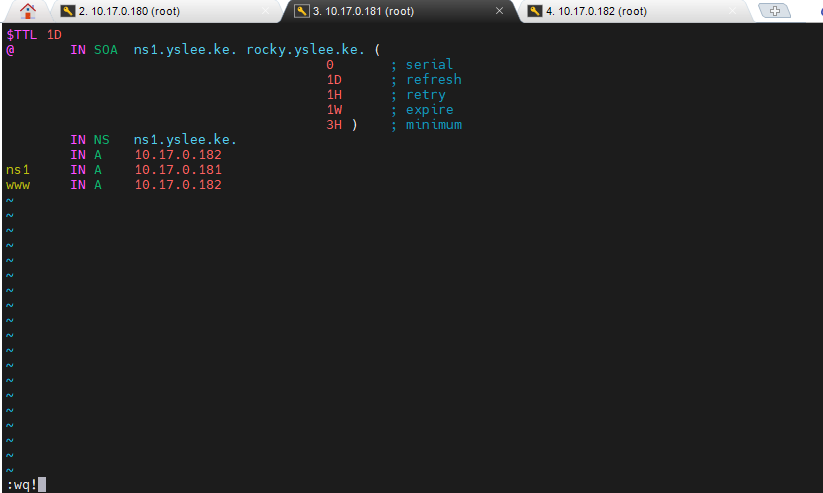Viewport: 823px width, 493px height.
Task: Click the :wq! command line
Action: tap(22, 485)
